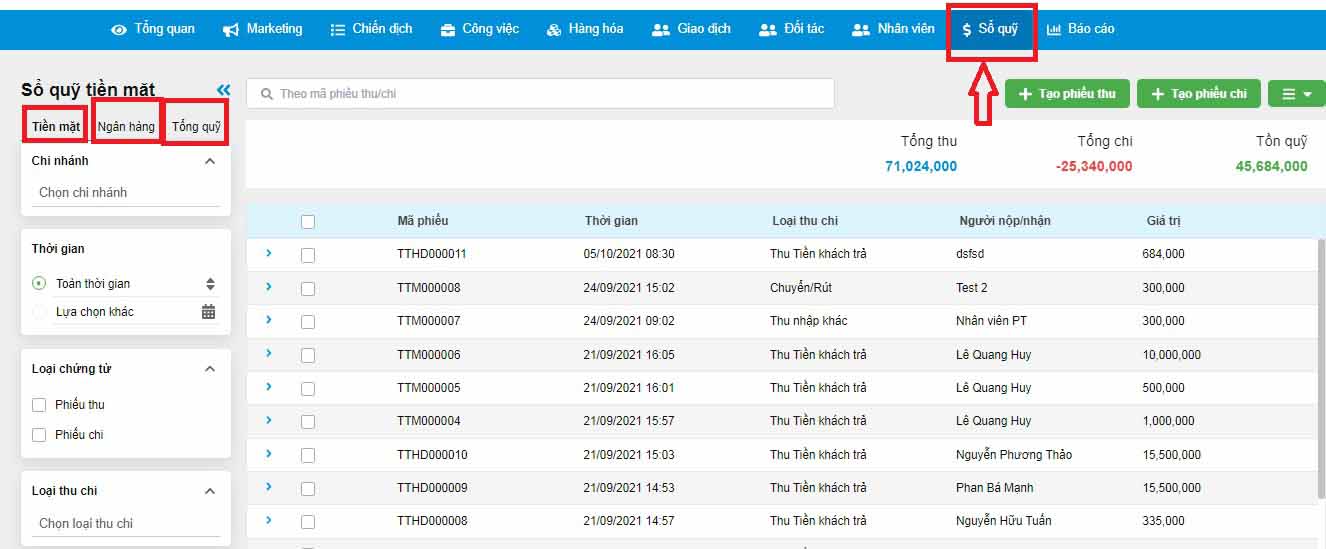Expand row TTM000008 with its chevron
The image size is (1326, 549).
269,287
